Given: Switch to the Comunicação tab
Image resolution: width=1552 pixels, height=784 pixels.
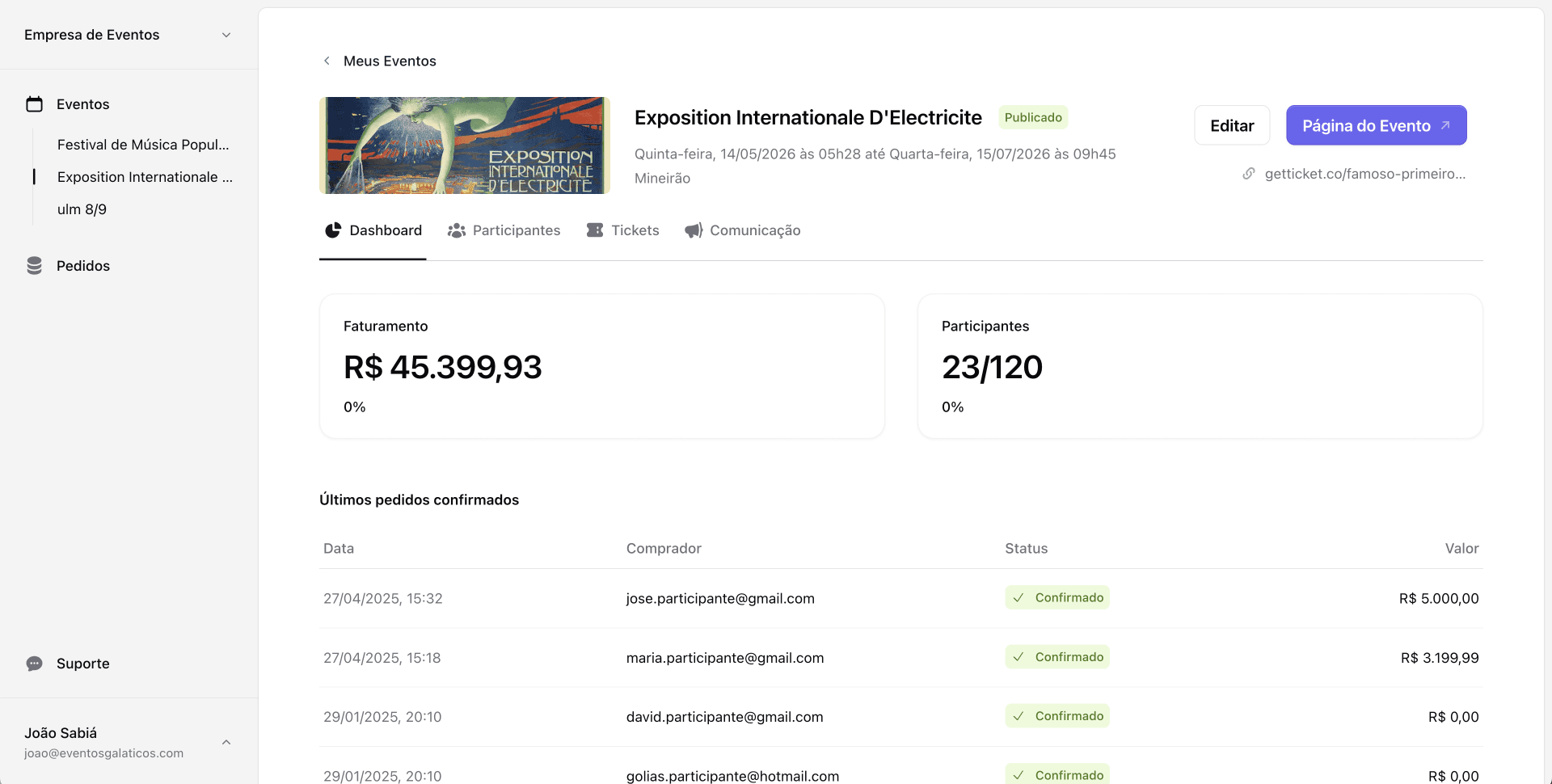Looking at the screenshot, I should (743, 230).
